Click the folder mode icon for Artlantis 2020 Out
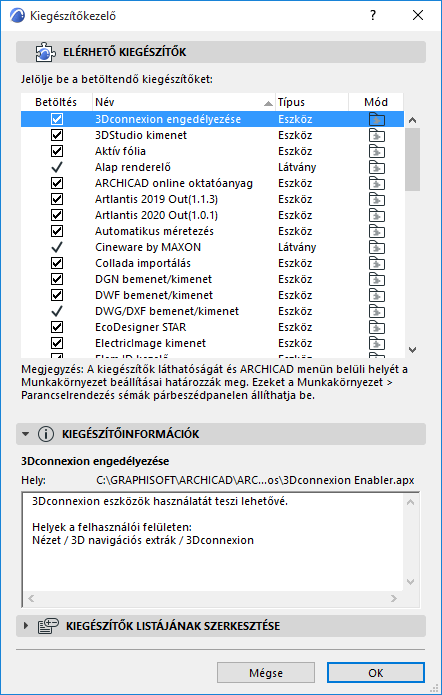Image resolution: width=442 pixels, height=695 pixels. click(x=376, y=215)
